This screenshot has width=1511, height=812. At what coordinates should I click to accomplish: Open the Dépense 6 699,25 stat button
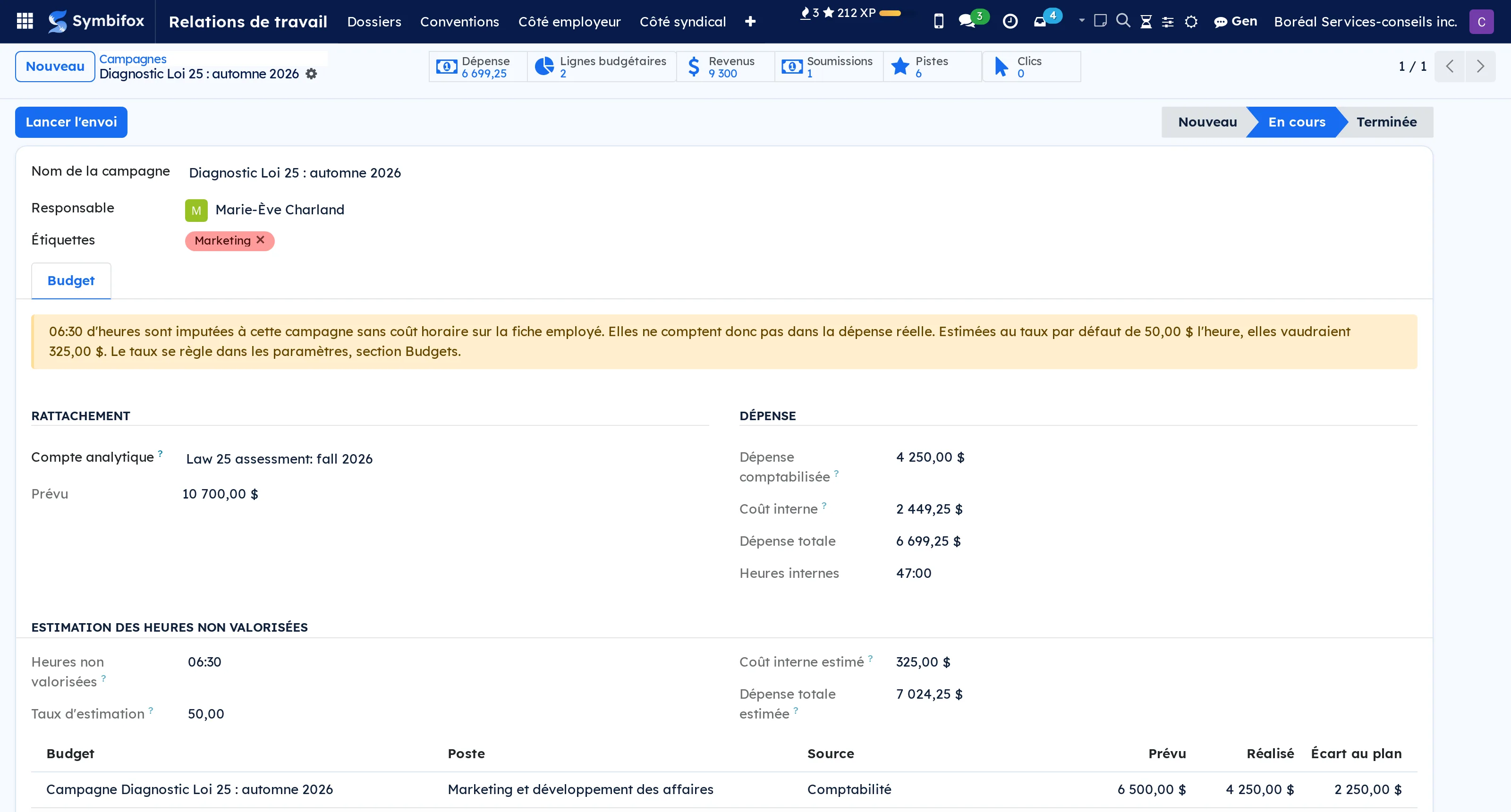pyautogui.click(x=478, y=66)
